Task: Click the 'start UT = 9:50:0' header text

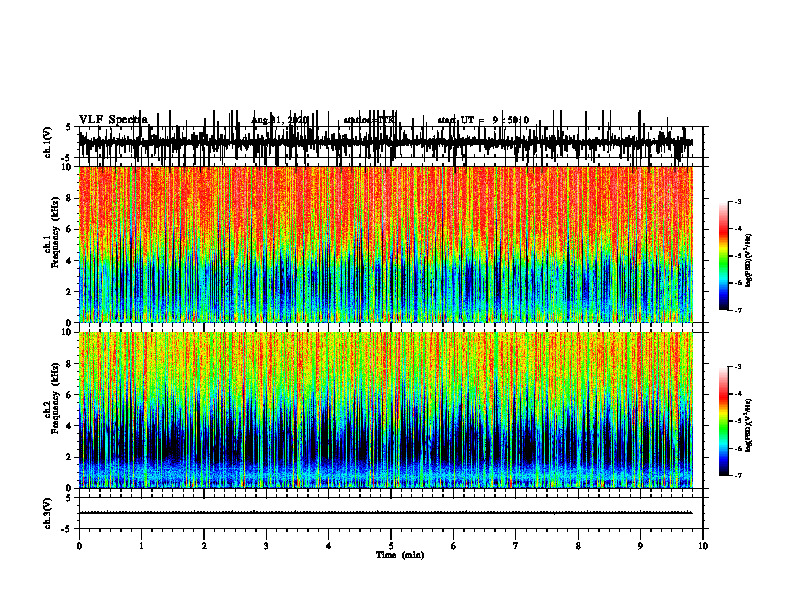Action: tap(483, 120)
